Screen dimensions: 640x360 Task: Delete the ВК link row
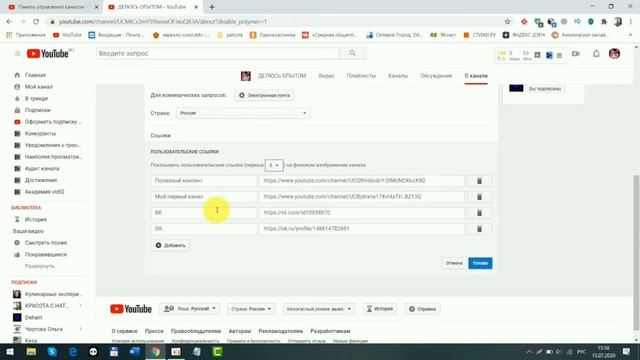tap(480, 213)
